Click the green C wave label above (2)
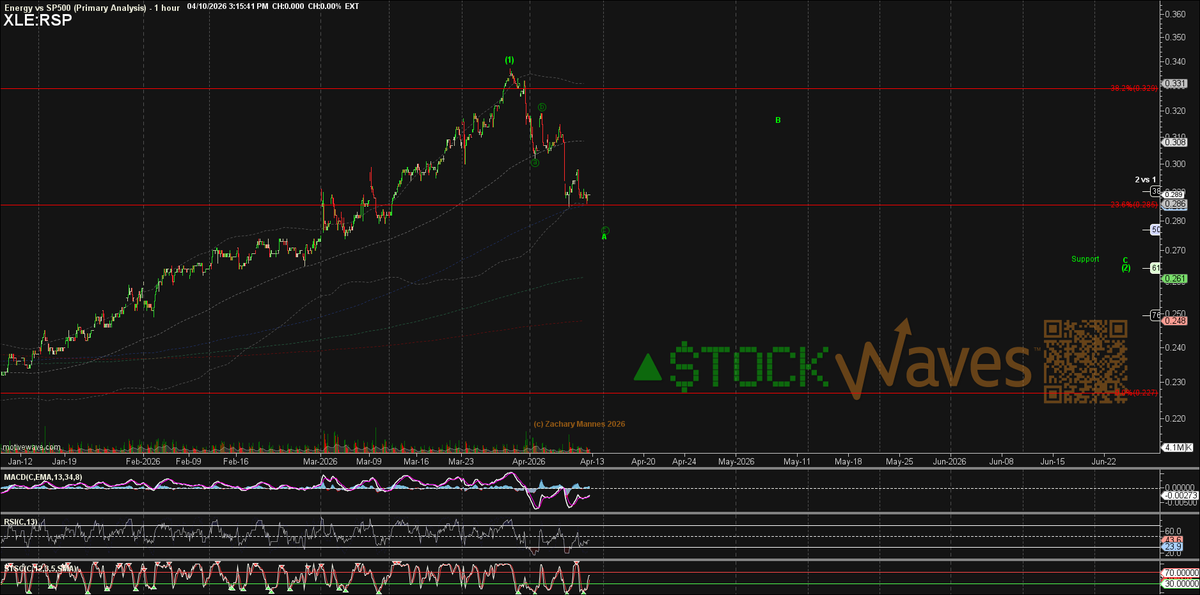1200x595 pixels. pos(1126,259)
